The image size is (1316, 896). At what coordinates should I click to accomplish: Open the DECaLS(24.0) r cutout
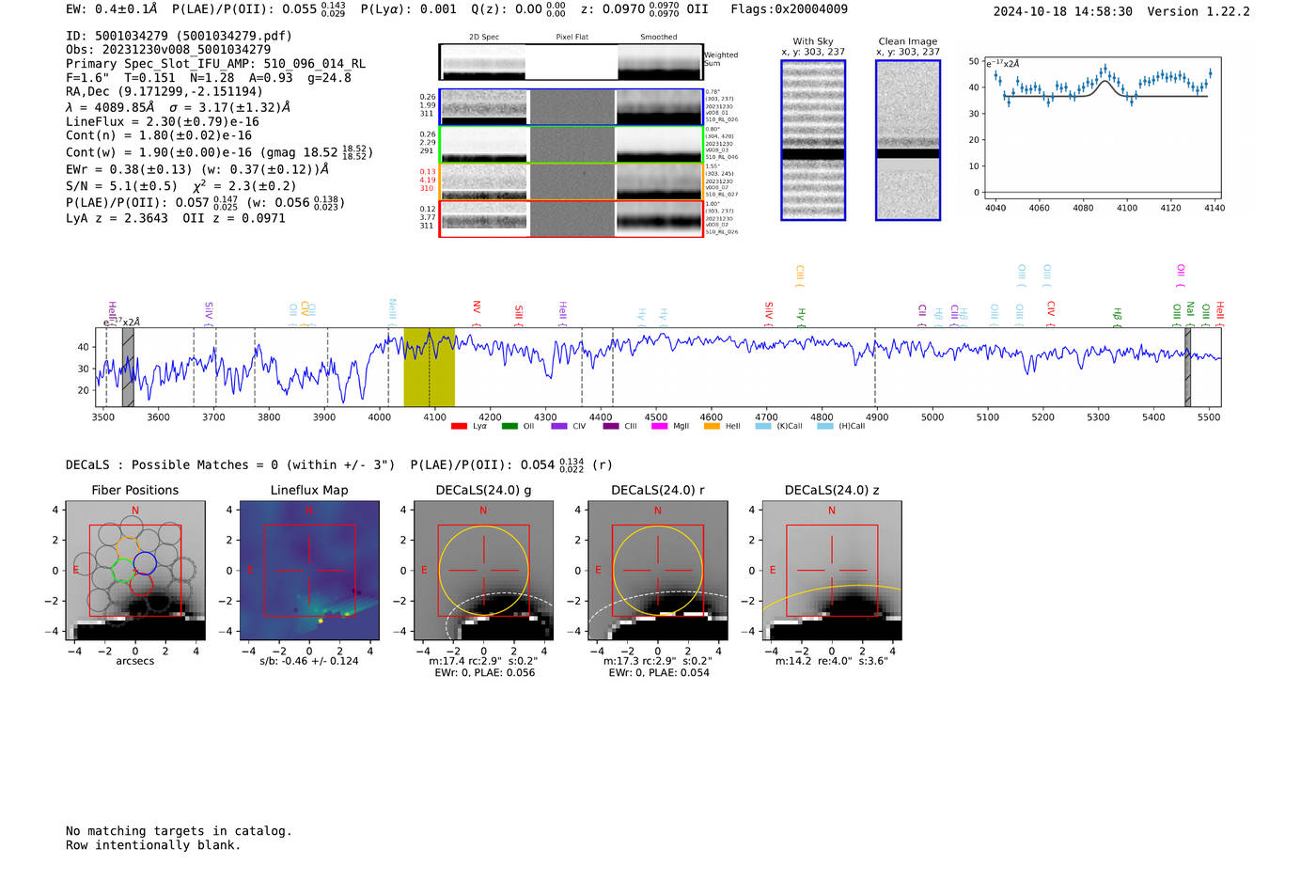pos(657,571)
